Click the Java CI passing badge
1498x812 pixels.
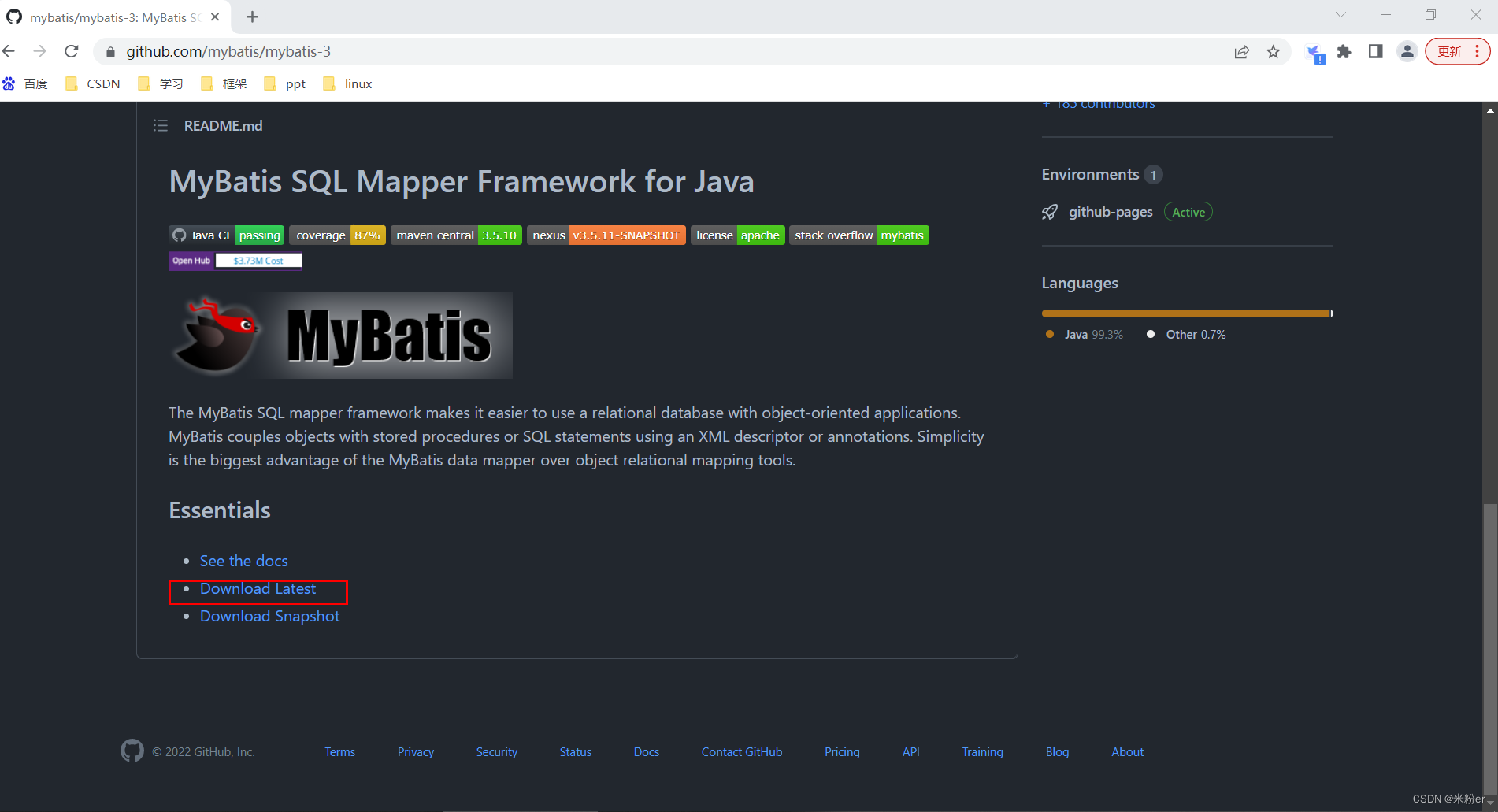[227, 235]
